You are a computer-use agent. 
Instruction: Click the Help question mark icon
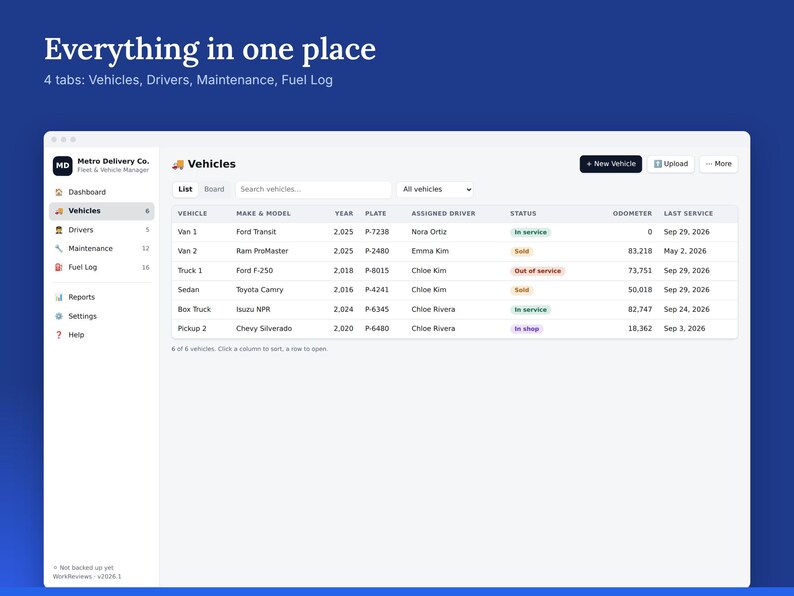click(59, 335)
